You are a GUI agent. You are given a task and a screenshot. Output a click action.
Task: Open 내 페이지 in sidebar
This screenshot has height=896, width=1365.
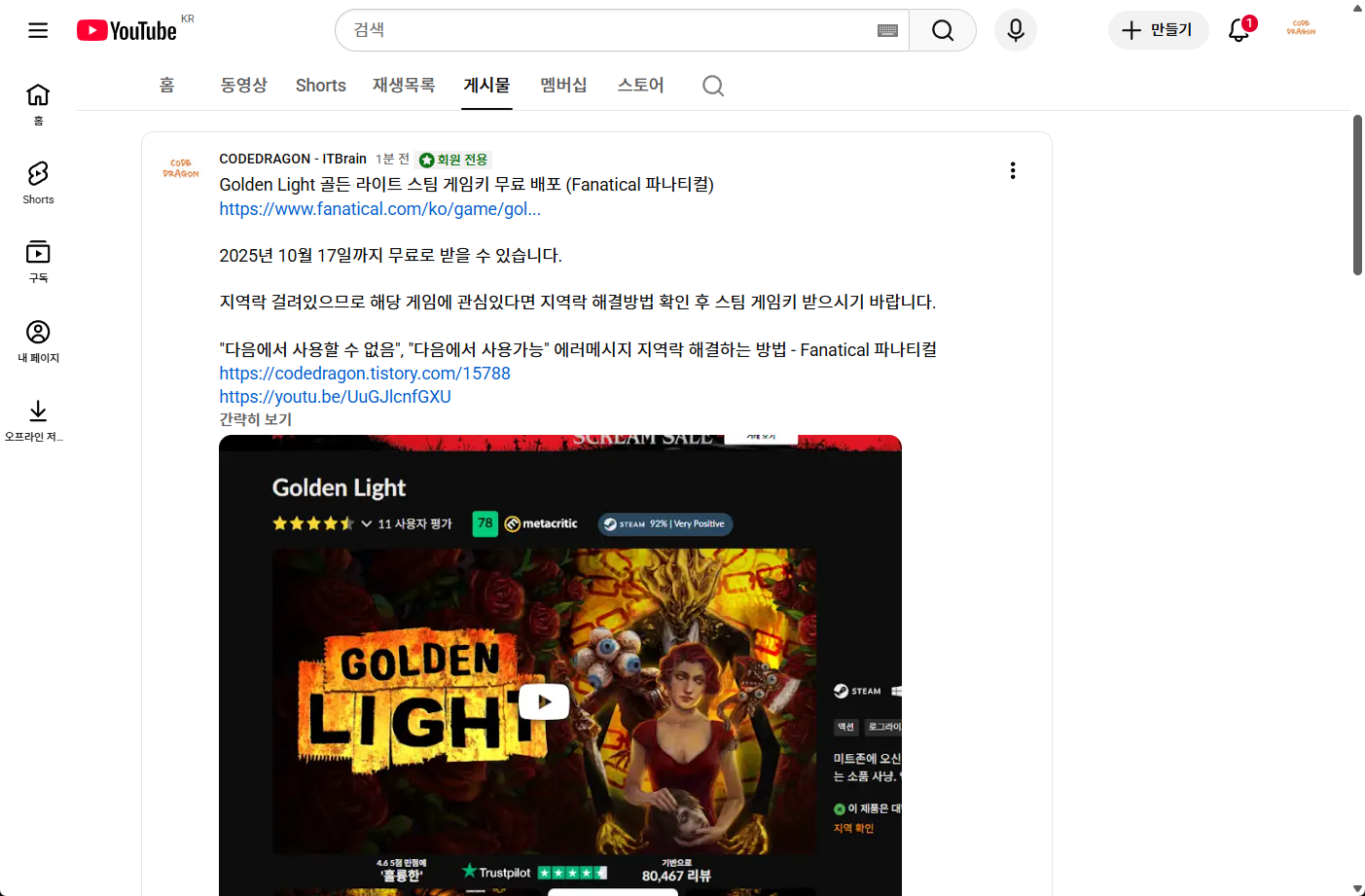click(x=38, y=341)
